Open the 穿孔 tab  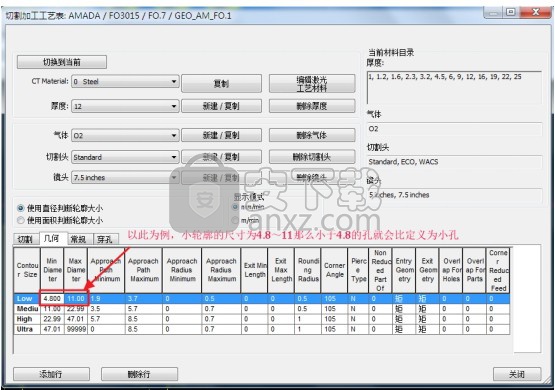105,239
